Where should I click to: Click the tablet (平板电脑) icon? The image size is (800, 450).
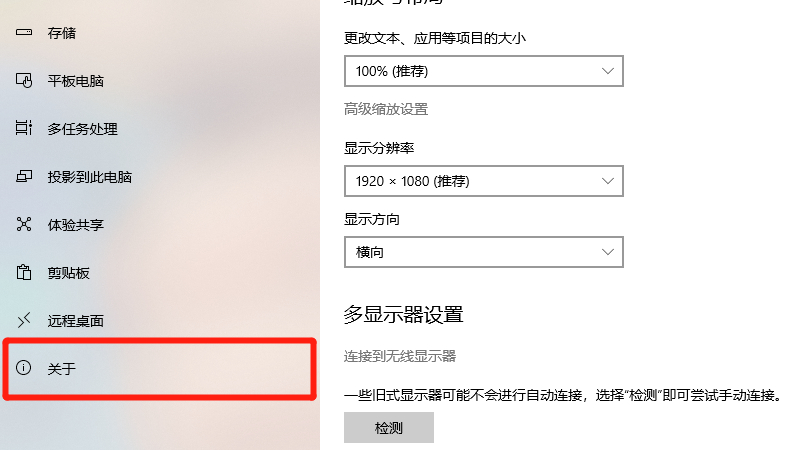24,81
